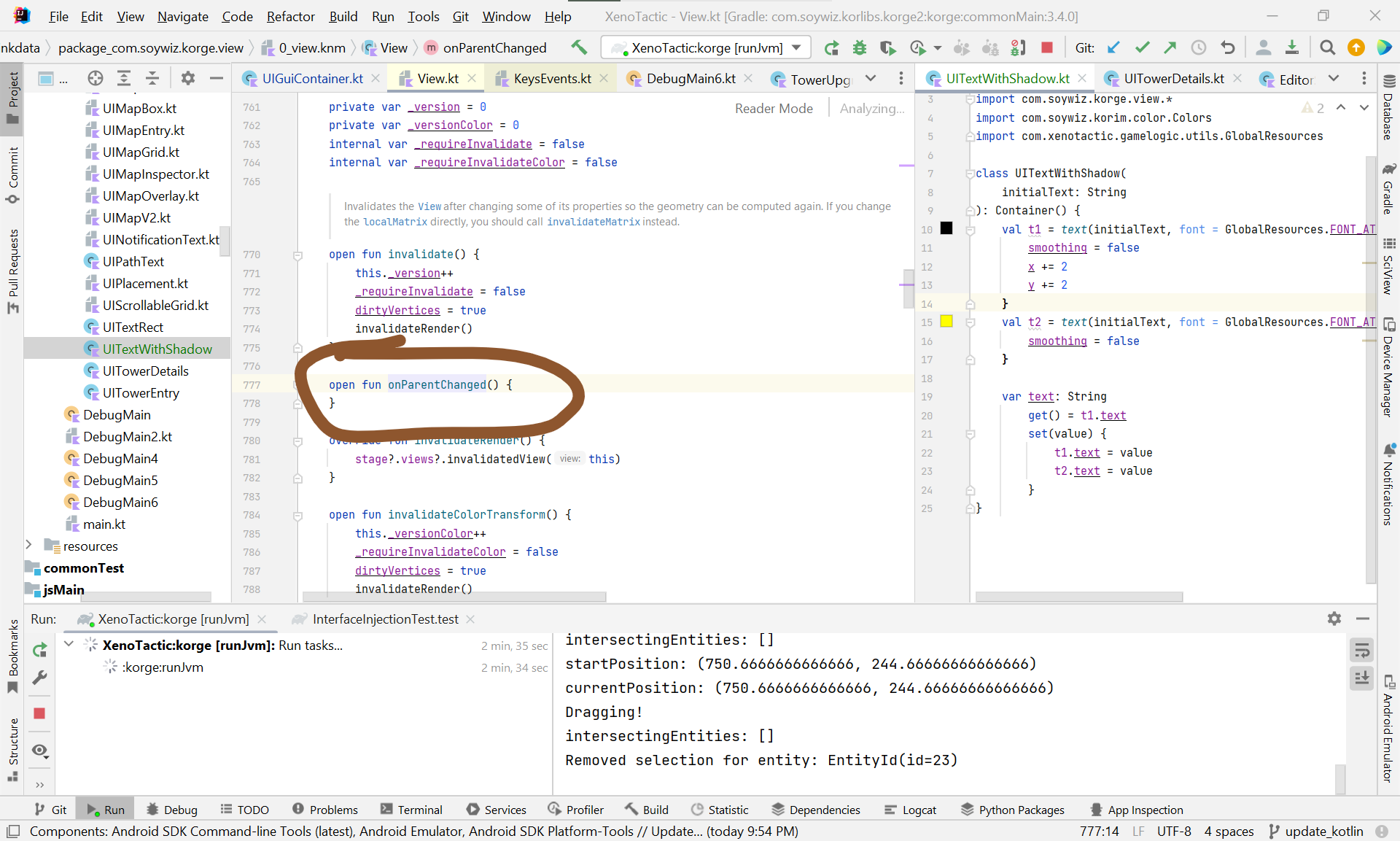Collapse XenoTactic:korge run tasks node

coord(69,644)
